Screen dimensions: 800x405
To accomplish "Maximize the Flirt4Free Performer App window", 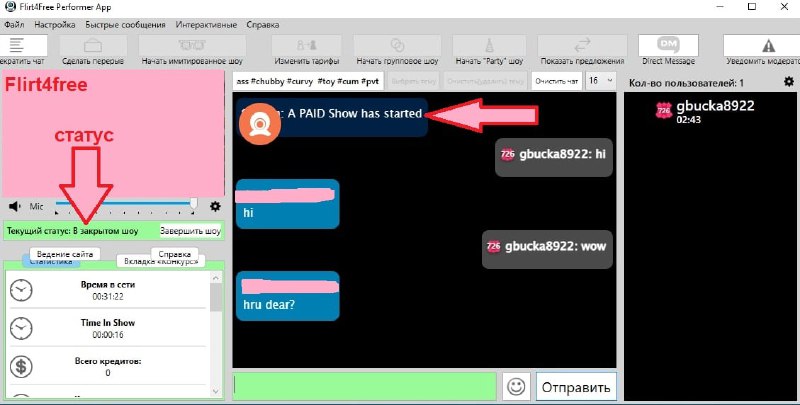I will 752,7.
